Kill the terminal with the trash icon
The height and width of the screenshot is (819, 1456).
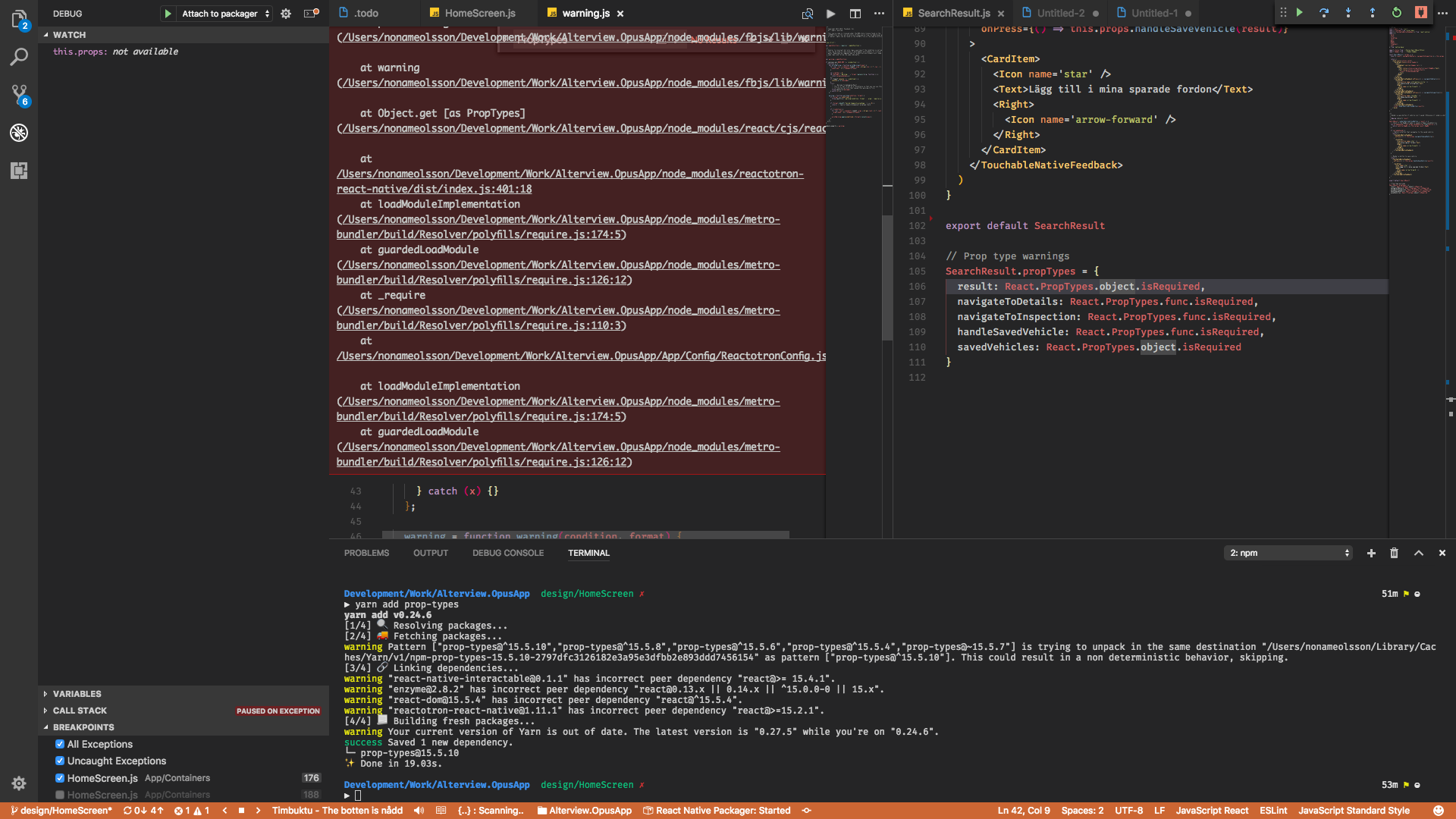point(1394,553)
